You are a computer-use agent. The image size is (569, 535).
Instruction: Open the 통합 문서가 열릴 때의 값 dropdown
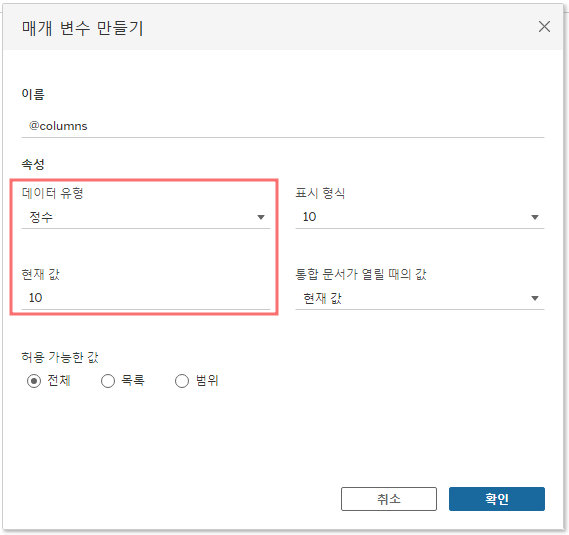point(420,298)
